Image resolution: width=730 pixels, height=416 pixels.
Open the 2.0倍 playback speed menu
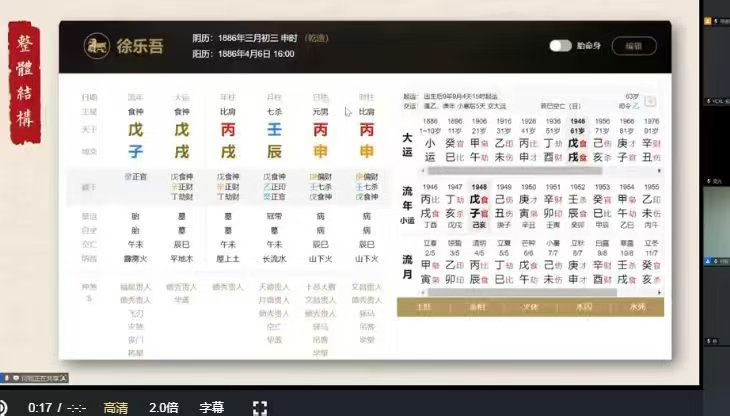tap(163, 407)
